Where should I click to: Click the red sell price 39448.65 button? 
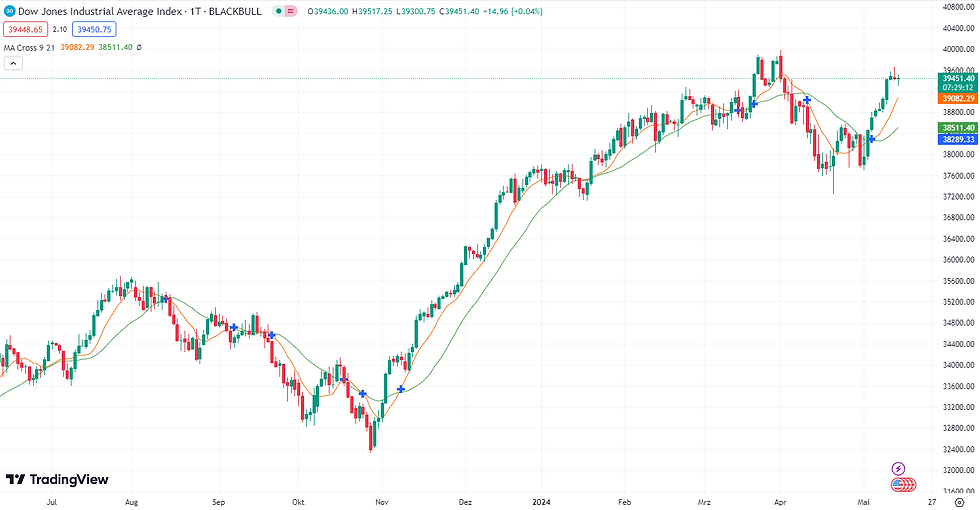point(26,29)
